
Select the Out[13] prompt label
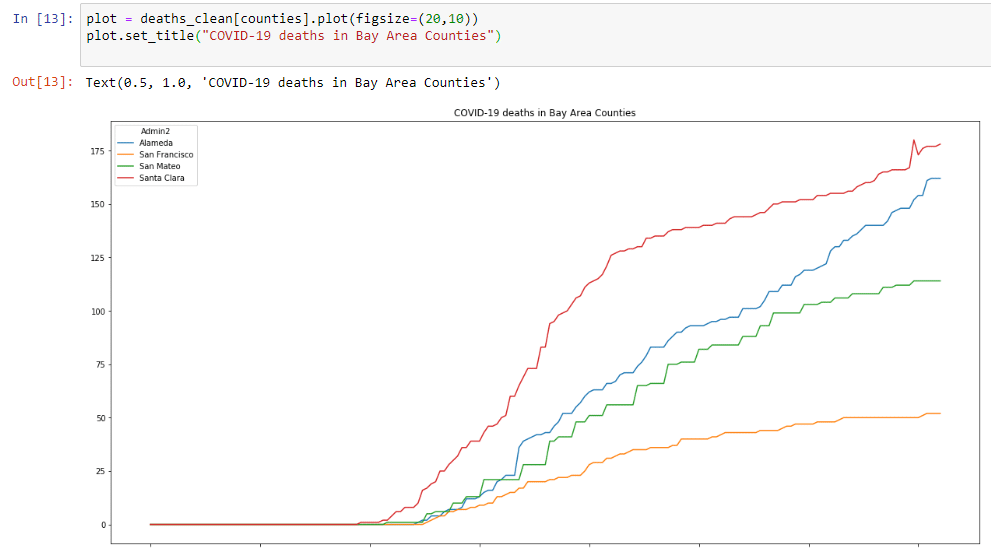click(43, 82)
